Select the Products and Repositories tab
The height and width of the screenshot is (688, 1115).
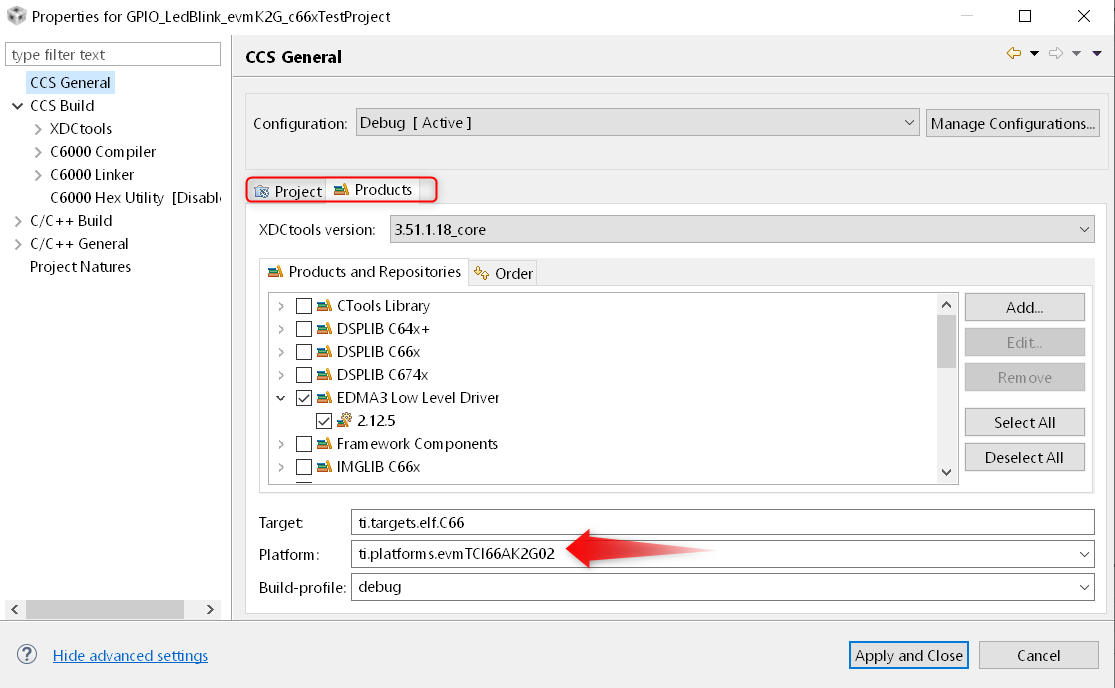tap(364, 272)
